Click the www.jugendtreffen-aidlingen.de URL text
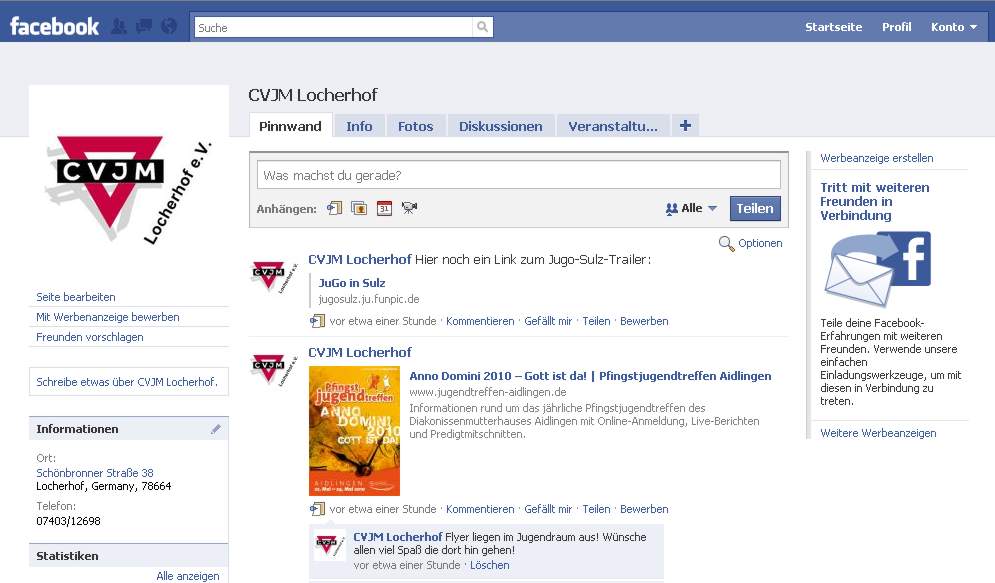Screen dimensions: 995x583 tap(488, 392)
